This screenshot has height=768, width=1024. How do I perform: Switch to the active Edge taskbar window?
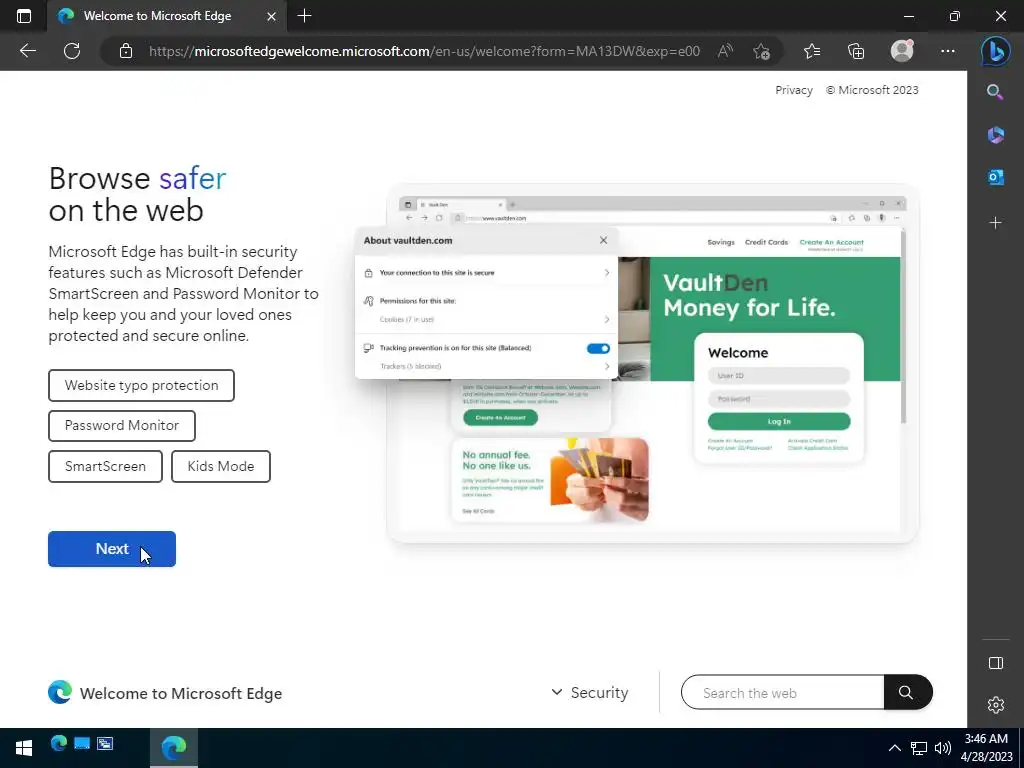point(174,748)
